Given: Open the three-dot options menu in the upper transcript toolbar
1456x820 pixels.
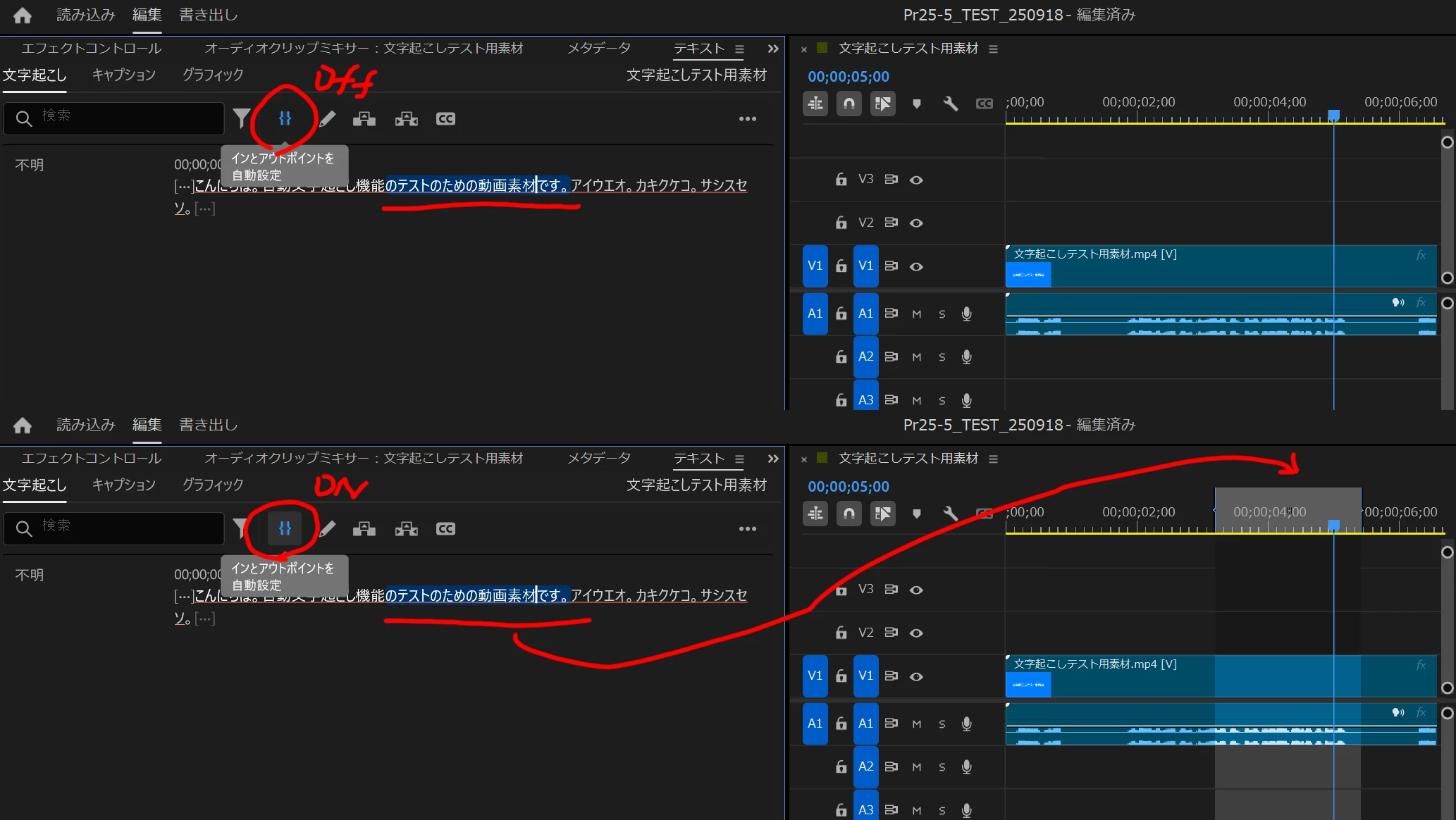Looking at the screenshot, I should pyautogui.click(x=747, y=118).
